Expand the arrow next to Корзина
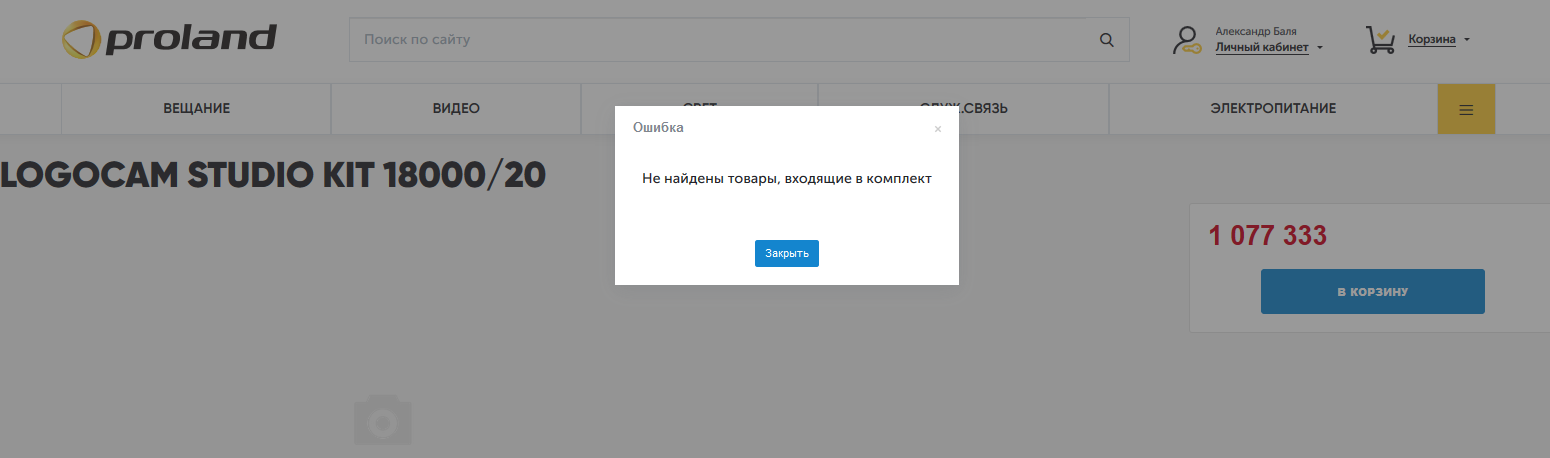The height and width of the screenshot is (458, 1550). (x=1467, y=40)
